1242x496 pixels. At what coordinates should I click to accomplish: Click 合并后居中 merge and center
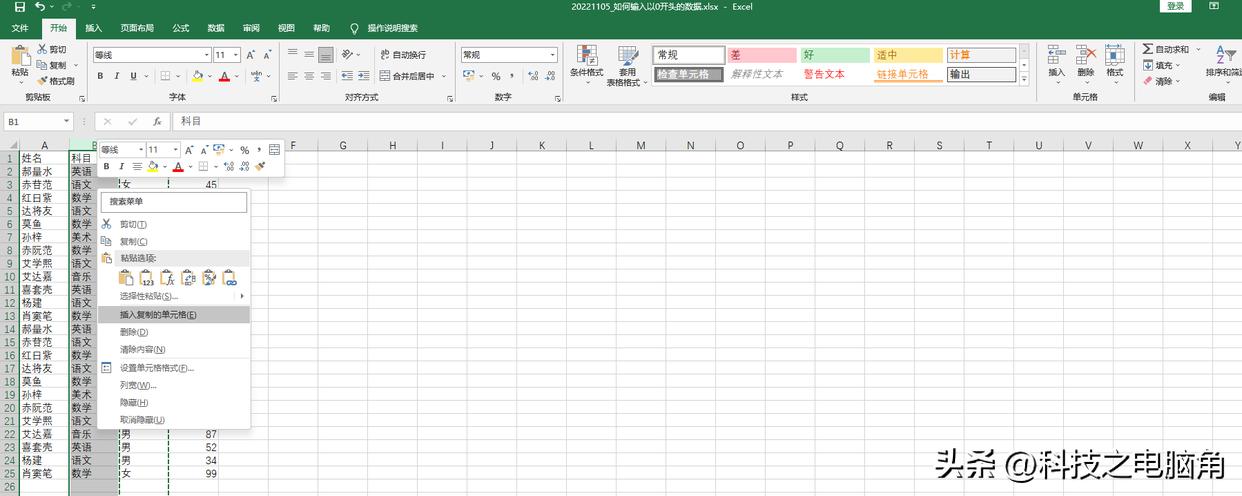[407, 76]
